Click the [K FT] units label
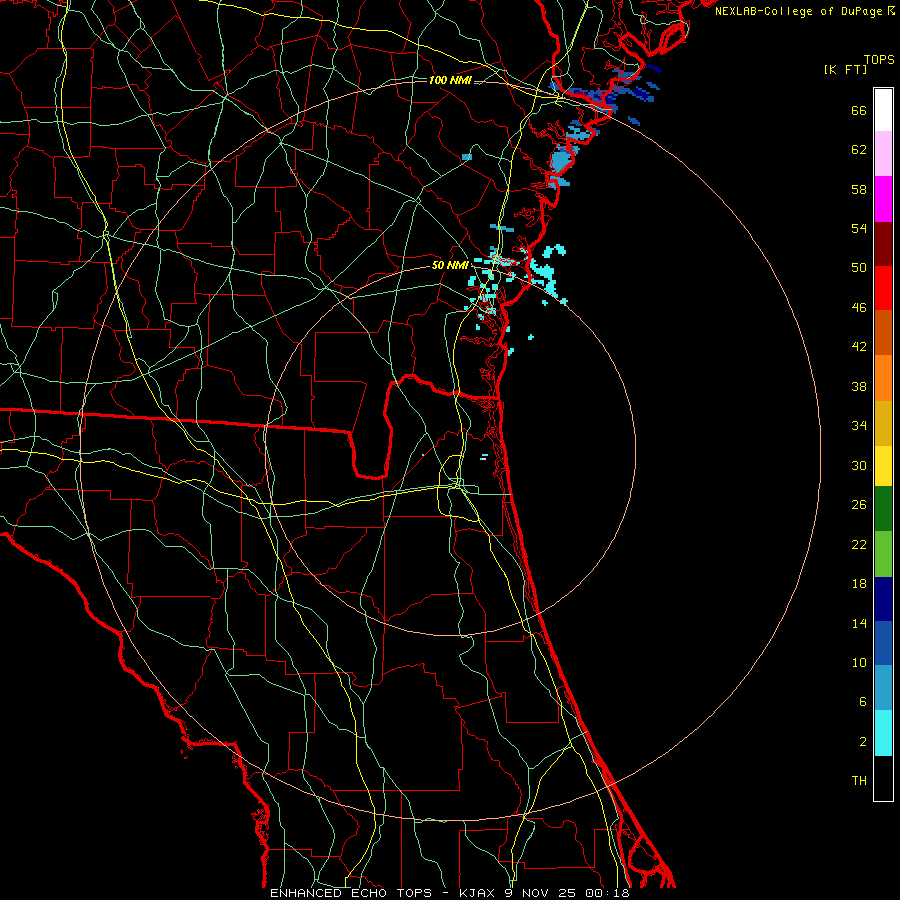 pyautogui.click(x=845, y=70)
